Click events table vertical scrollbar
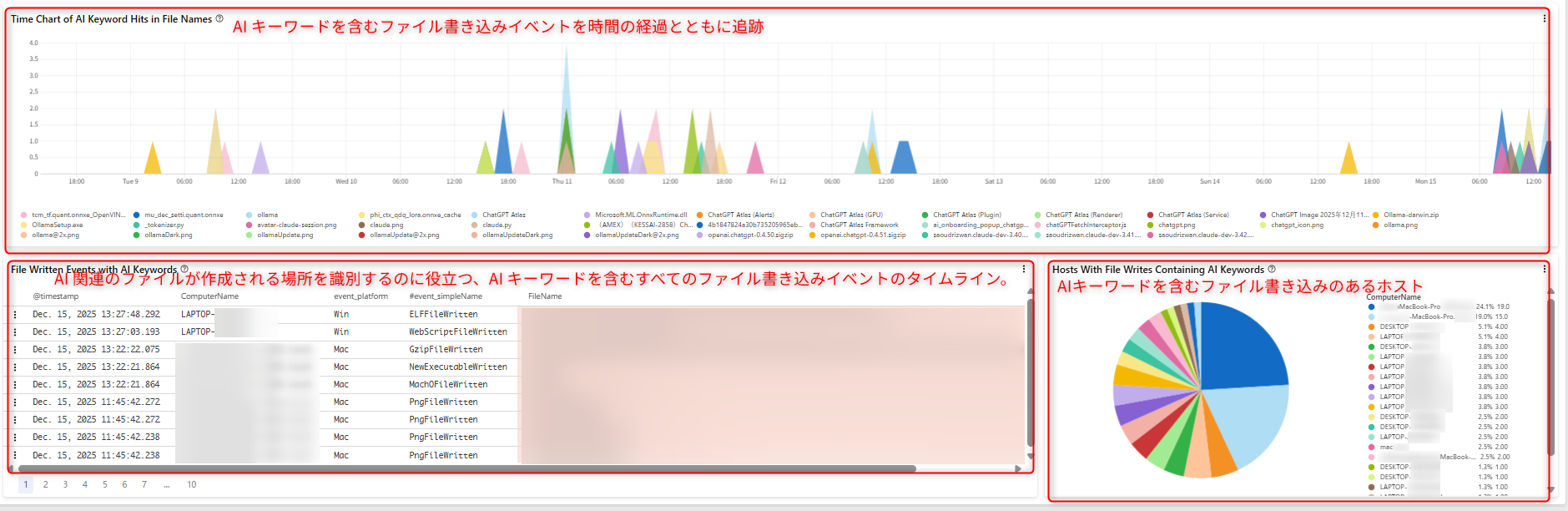 click(1030, 373)
